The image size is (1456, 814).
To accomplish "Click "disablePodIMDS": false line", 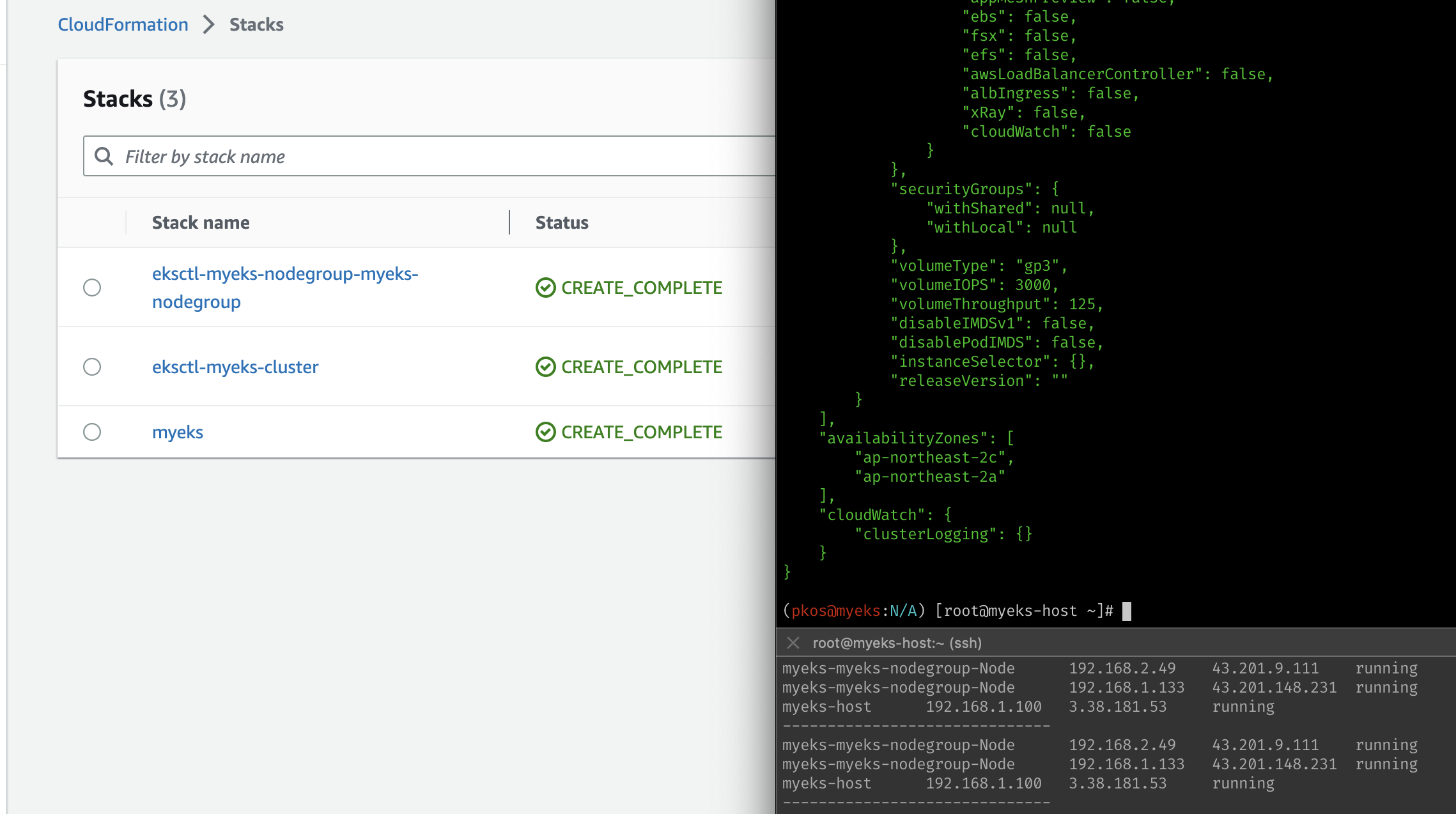I will pyautogui.click(x=997, y=342).
